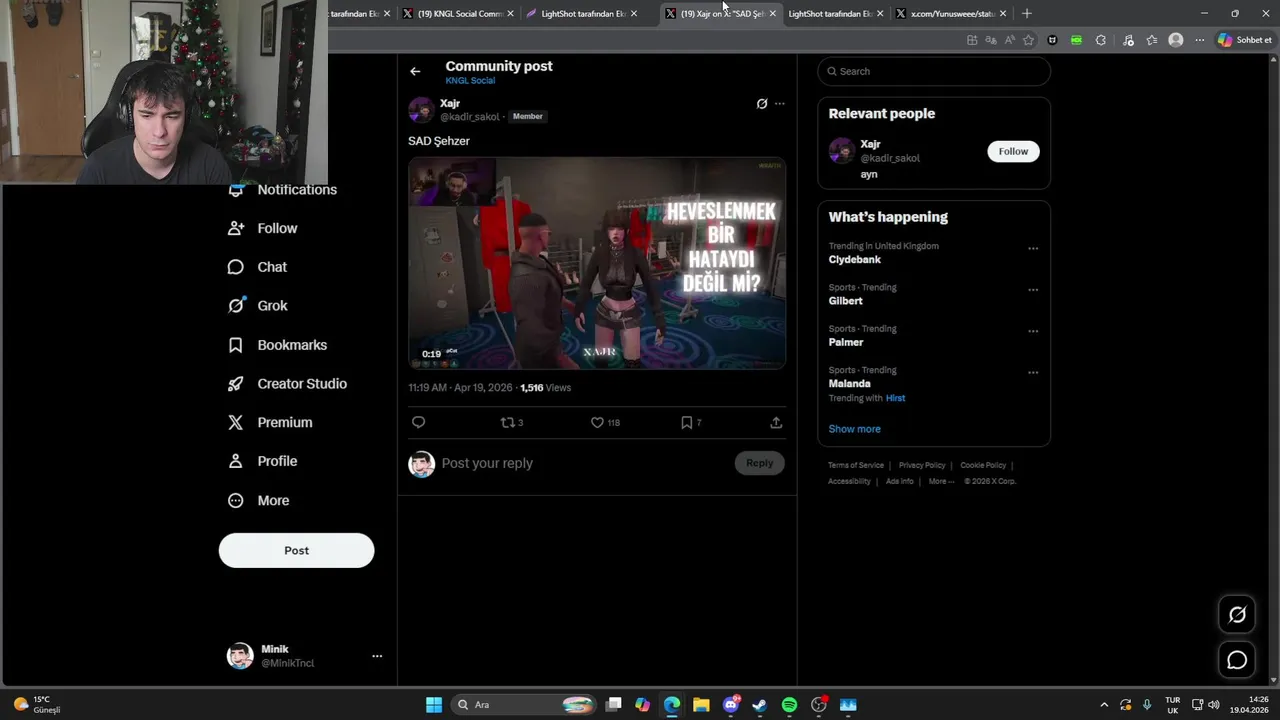Image resolution: width=1280 pixels, height=720 pixels.
Task: Open account menu dots next to Minik
Action: [x=377, y=656]
